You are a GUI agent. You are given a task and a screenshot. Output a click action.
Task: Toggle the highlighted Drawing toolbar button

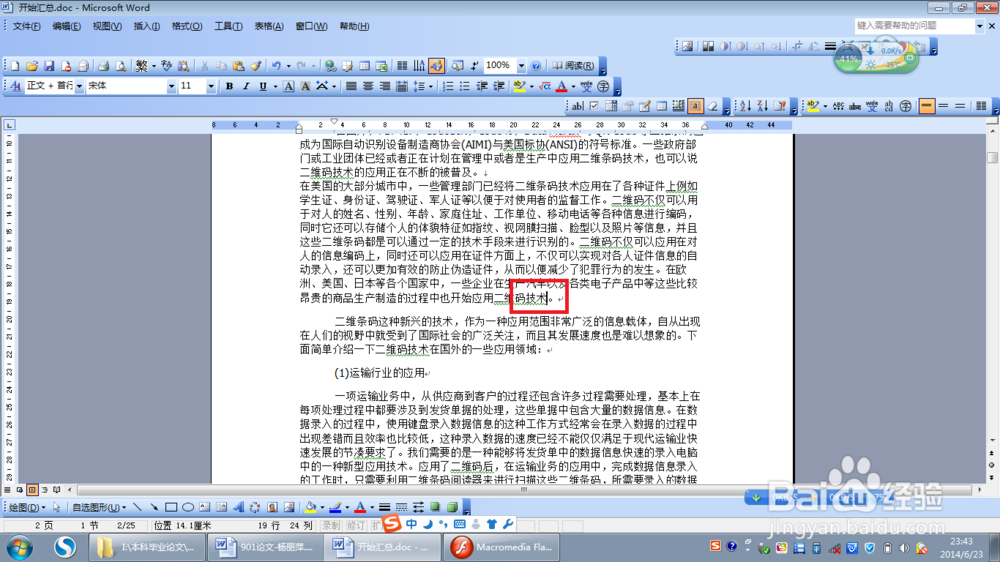point(436,66)
